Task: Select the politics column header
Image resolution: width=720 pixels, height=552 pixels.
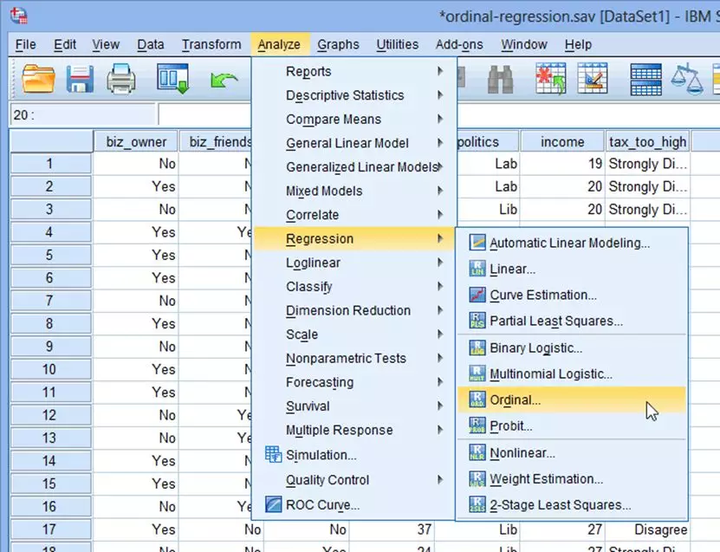Action: click(488, 141)
